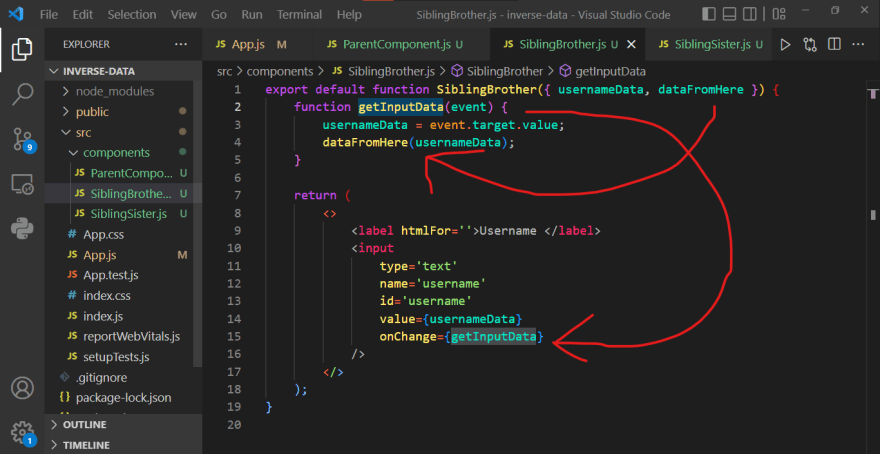
Task: Switch to the SiblingSister.js tab
Action: [710, 44]
